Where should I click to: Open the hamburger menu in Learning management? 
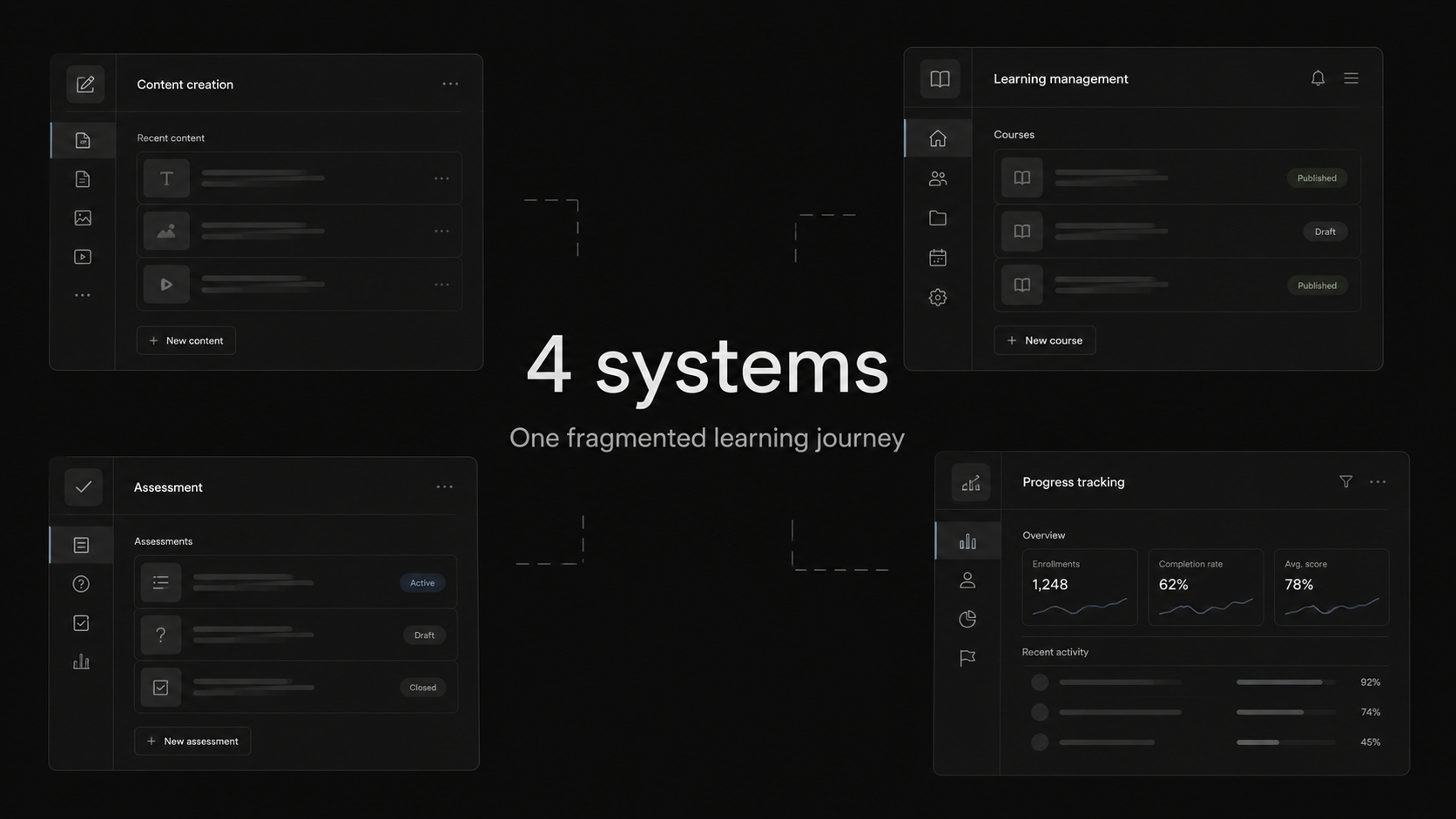[1351, 78]
